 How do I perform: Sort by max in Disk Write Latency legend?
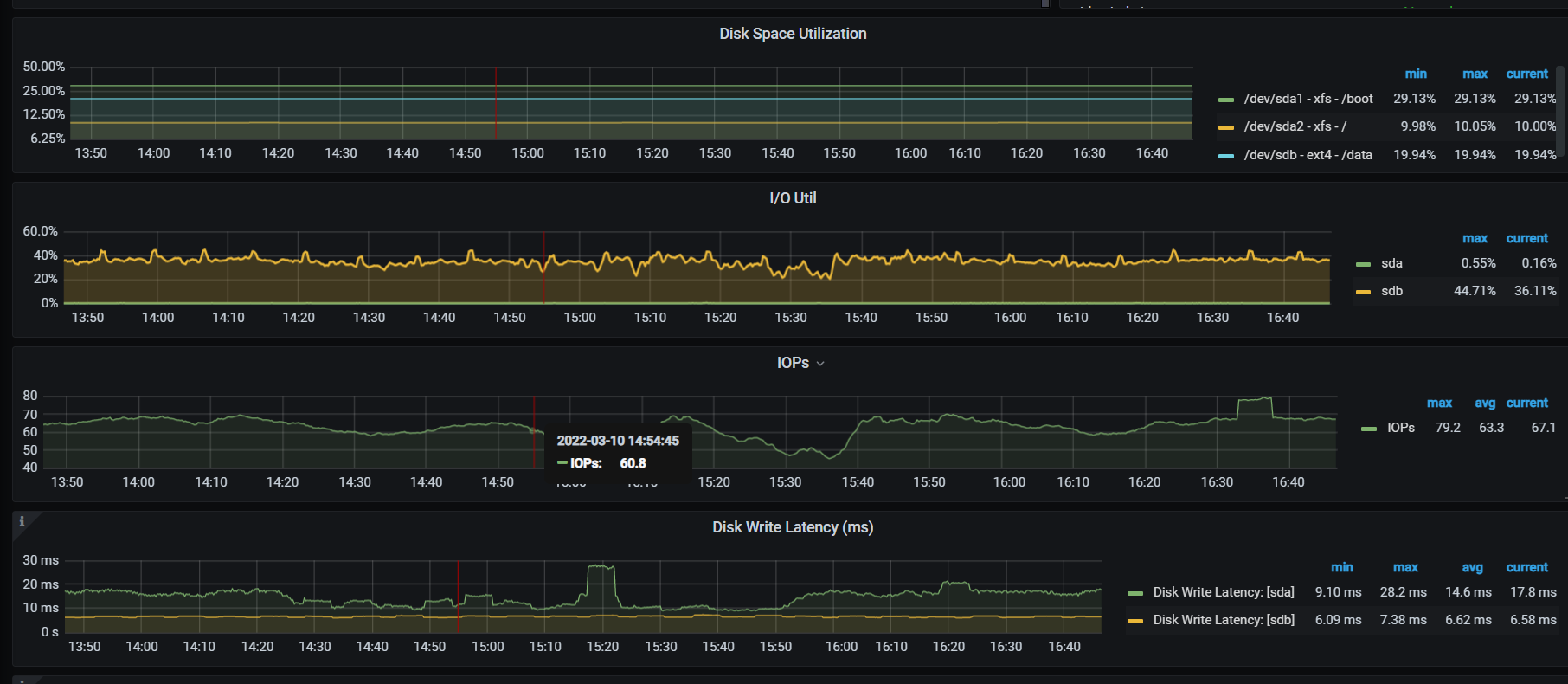(1405, 567)
